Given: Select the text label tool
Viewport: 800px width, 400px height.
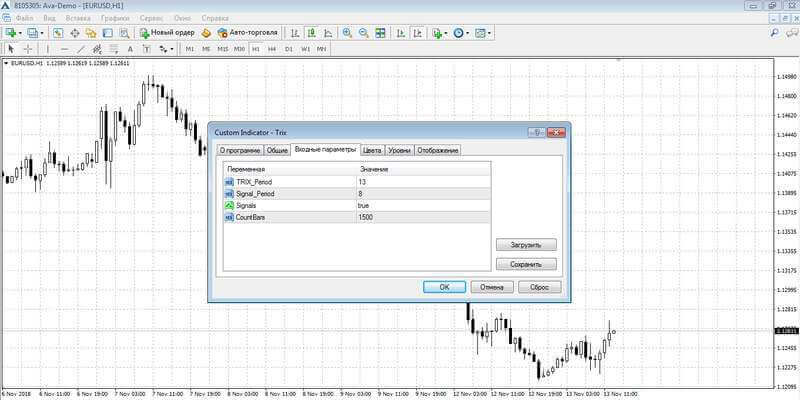Looking at the screenshot, I should [x=146, y=49].
